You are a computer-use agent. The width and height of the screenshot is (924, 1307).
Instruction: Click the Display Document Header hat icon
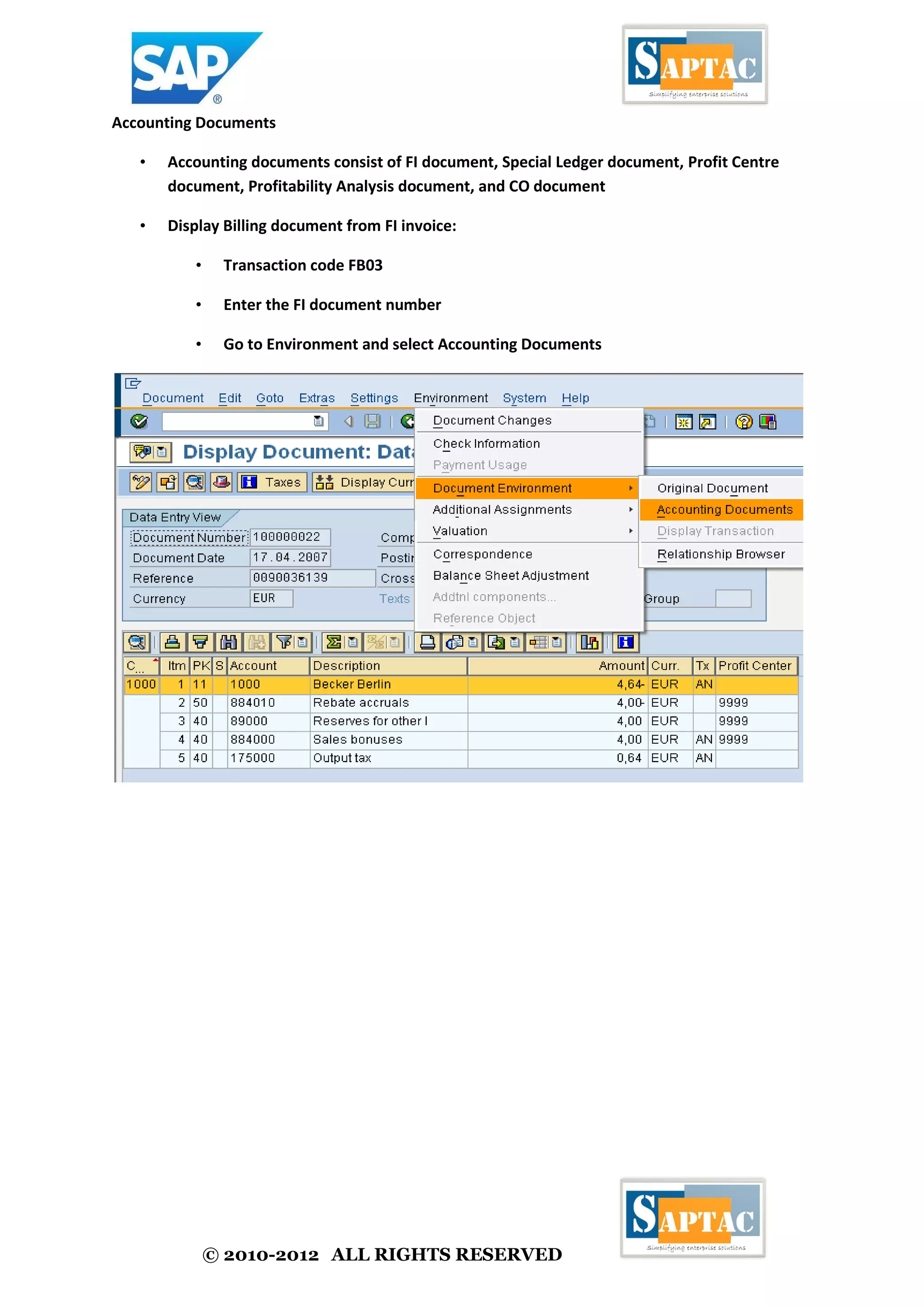(222, 482)
